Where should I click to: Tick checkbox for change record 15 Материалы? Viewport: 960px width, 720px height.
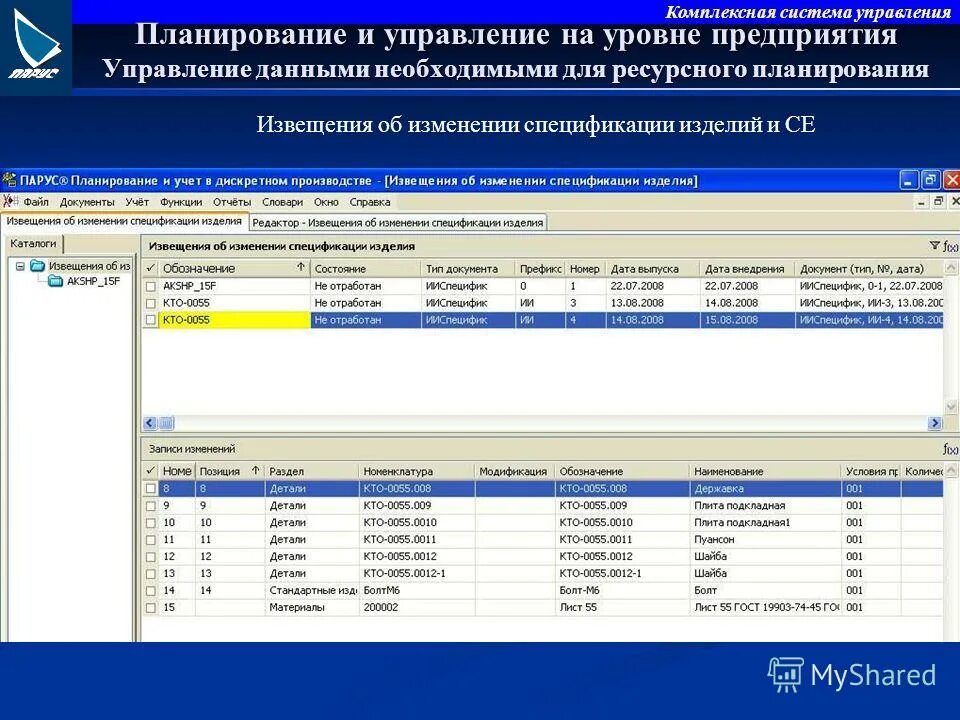pyautogui.click(x=151, y=608)
